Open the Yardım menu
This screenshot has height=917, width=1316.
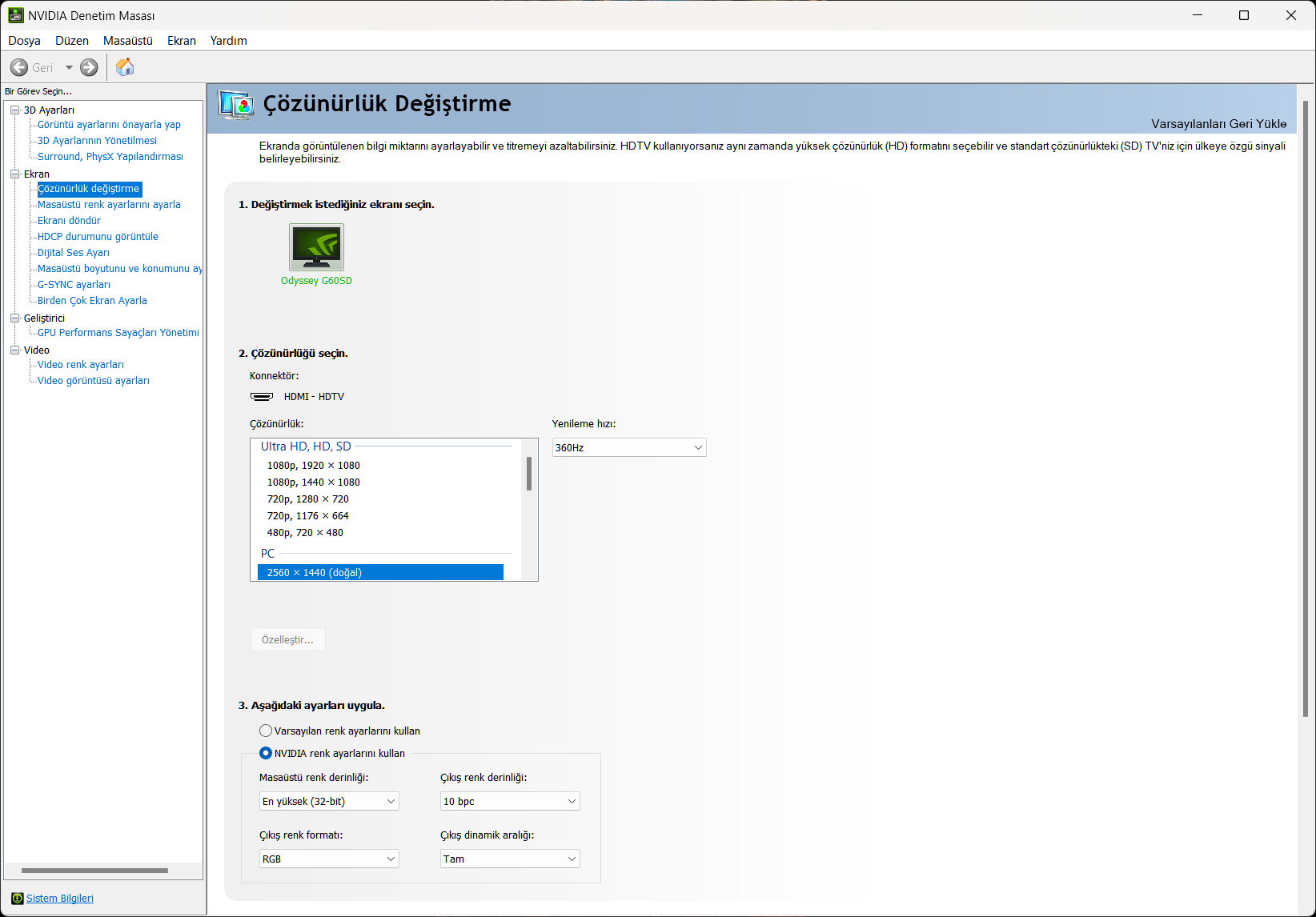click(229, 41)
